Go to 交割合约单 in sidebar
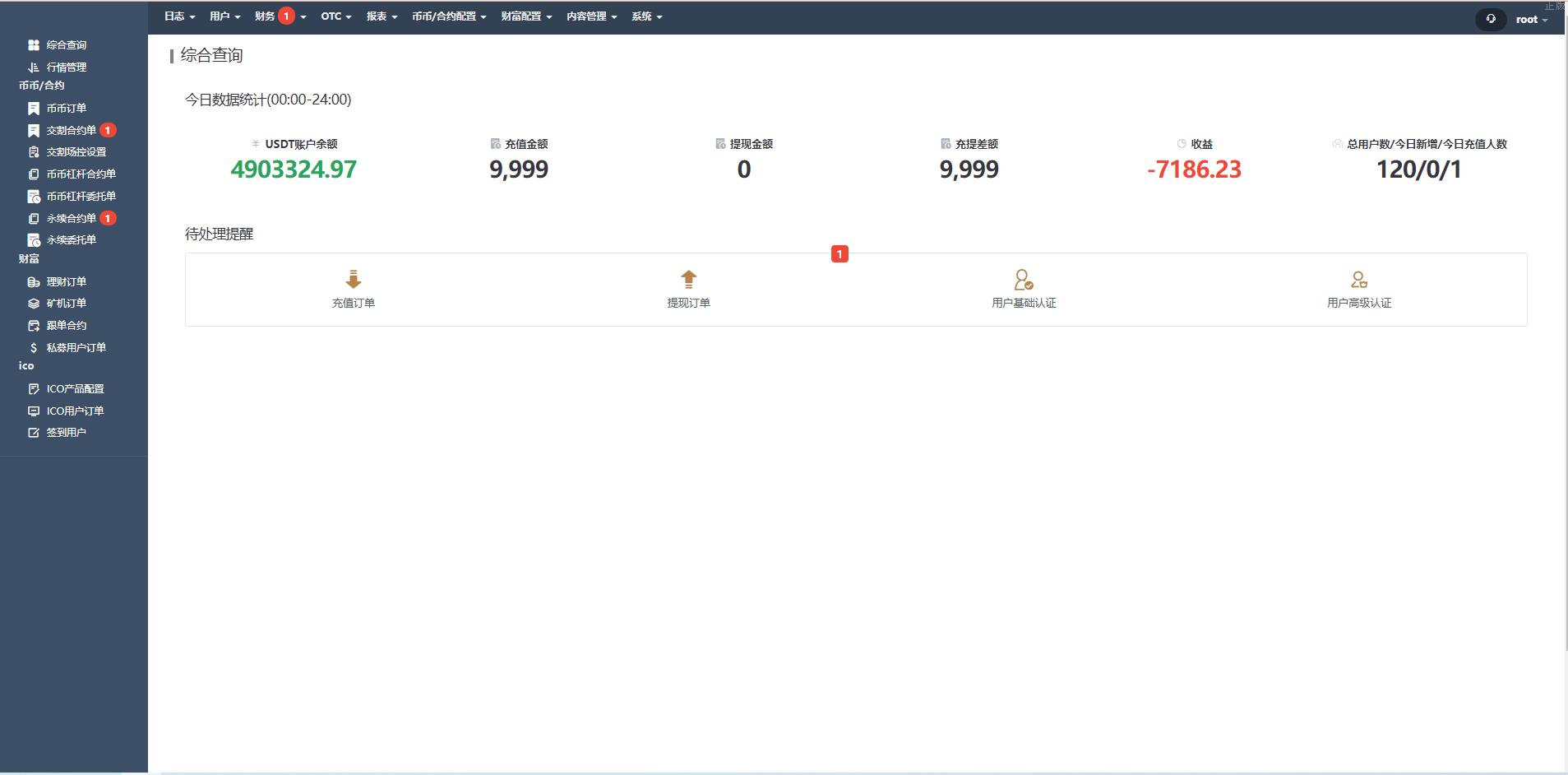The image size is (1568, 775). click(71, 131)
